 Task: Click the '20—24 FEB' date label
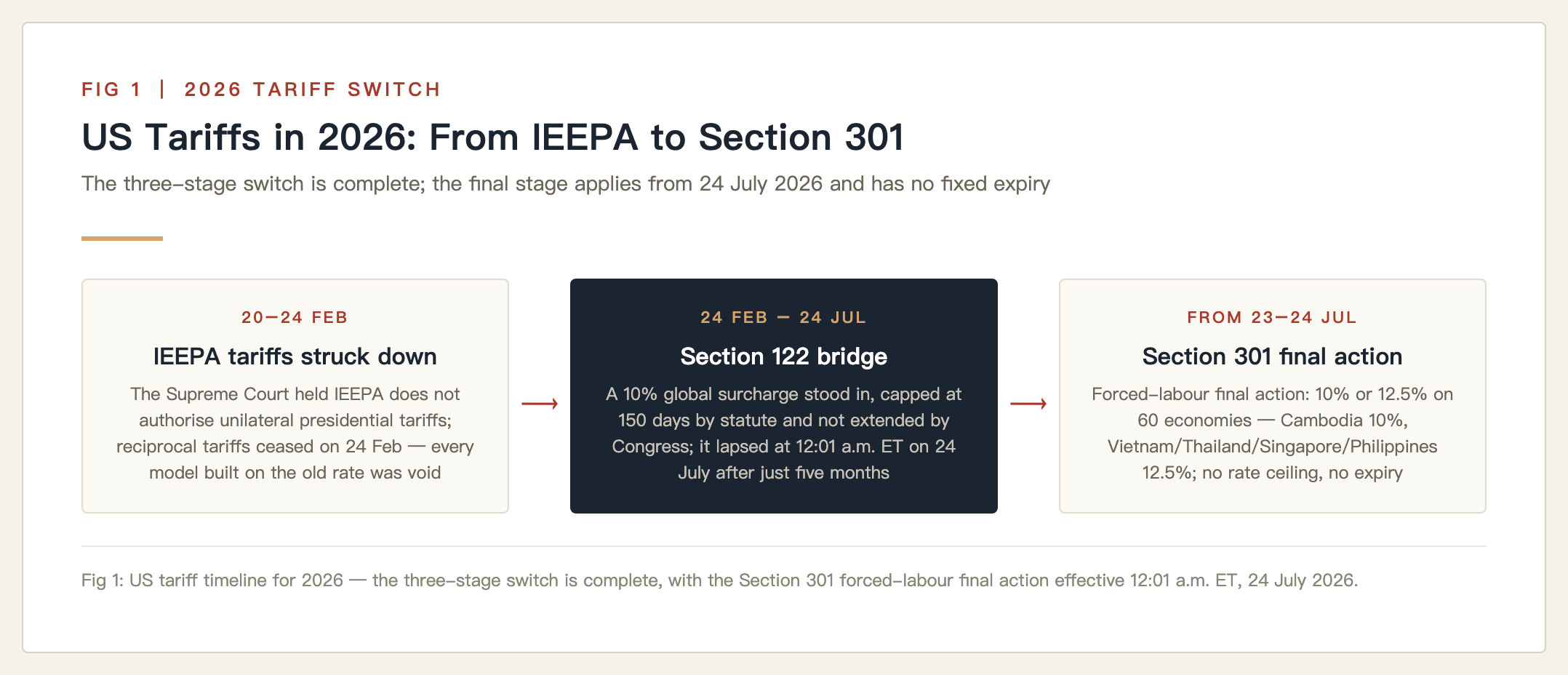[295, 317]
